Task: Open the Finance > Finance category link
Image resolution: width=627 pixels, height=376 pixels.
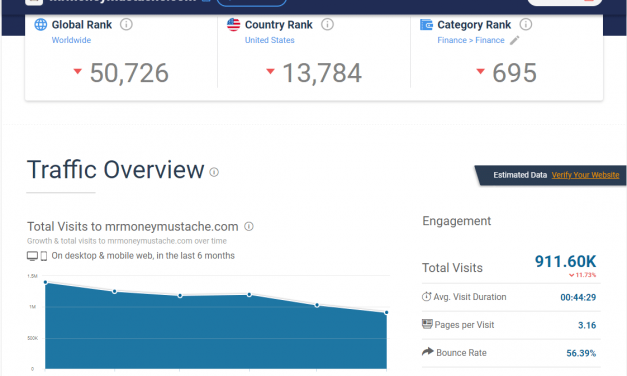Action: point(471,40)
